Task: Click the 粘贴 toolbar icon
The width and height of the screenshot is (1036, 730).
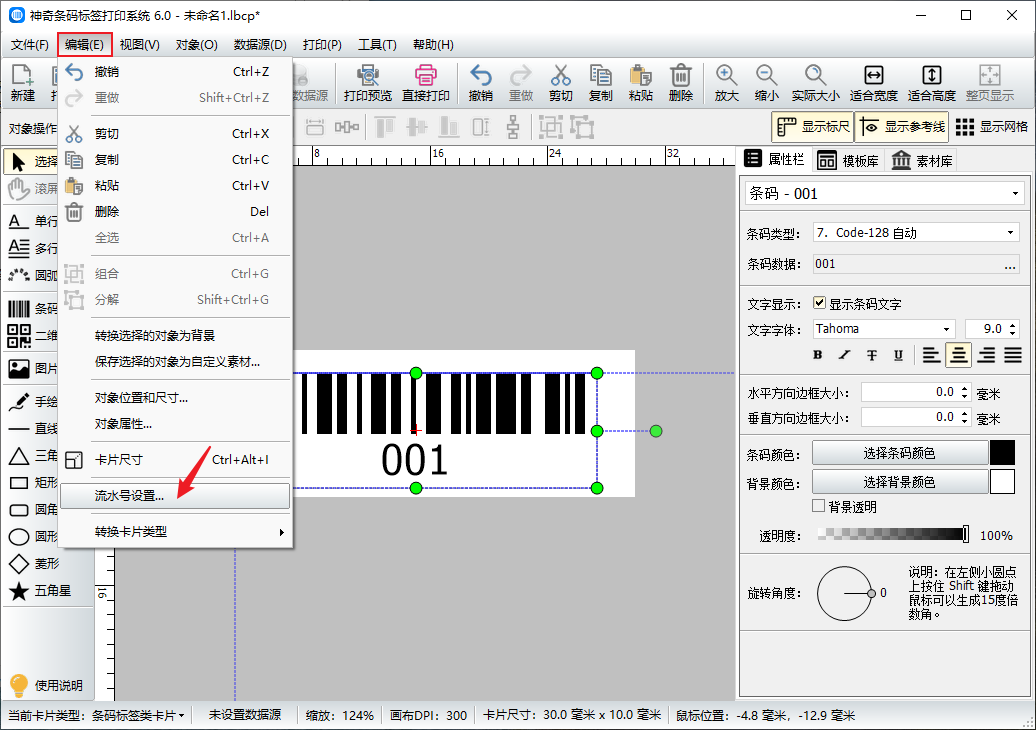Action: tap(640, 83)
